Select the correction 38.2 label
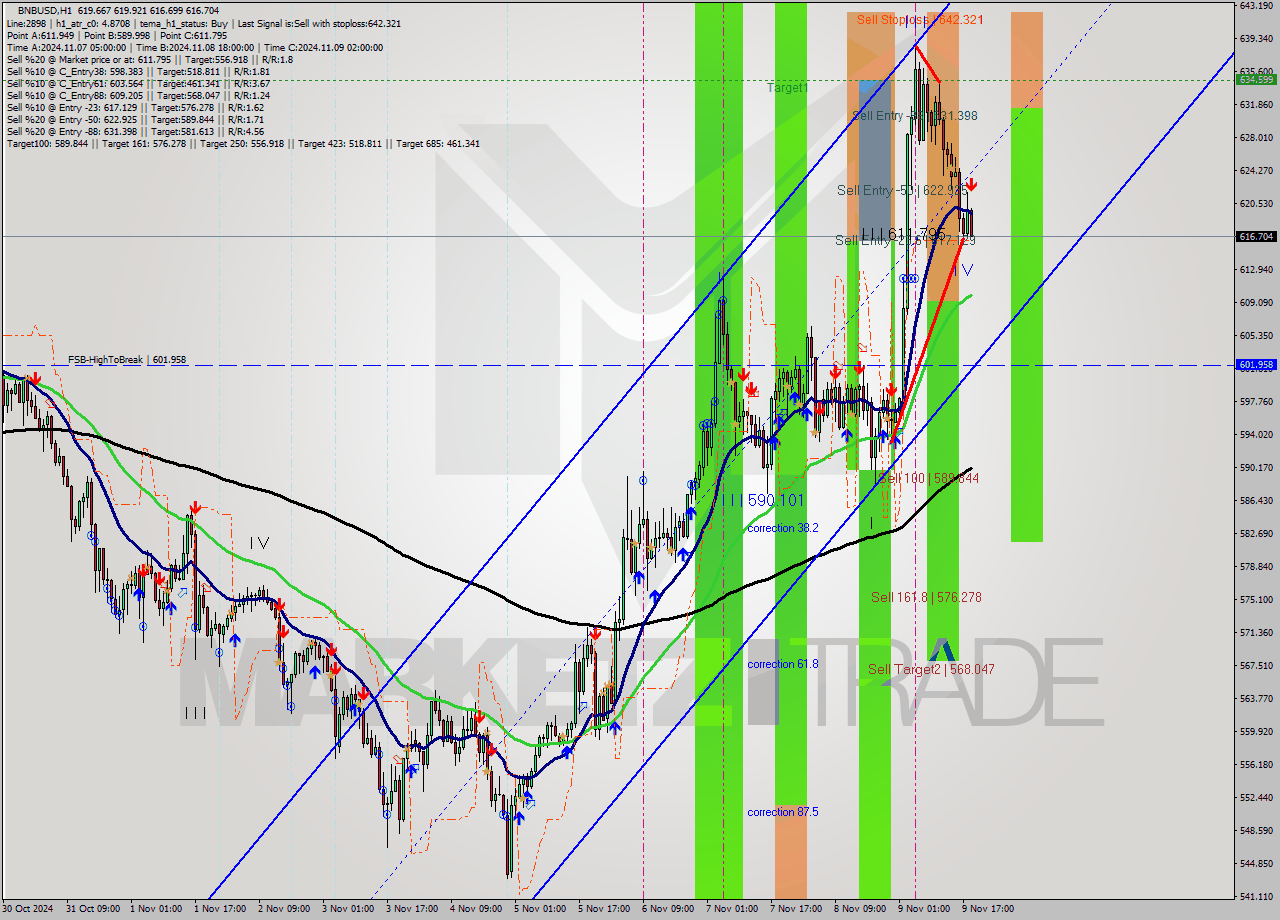1280x920 pixels. pos(783,528)
